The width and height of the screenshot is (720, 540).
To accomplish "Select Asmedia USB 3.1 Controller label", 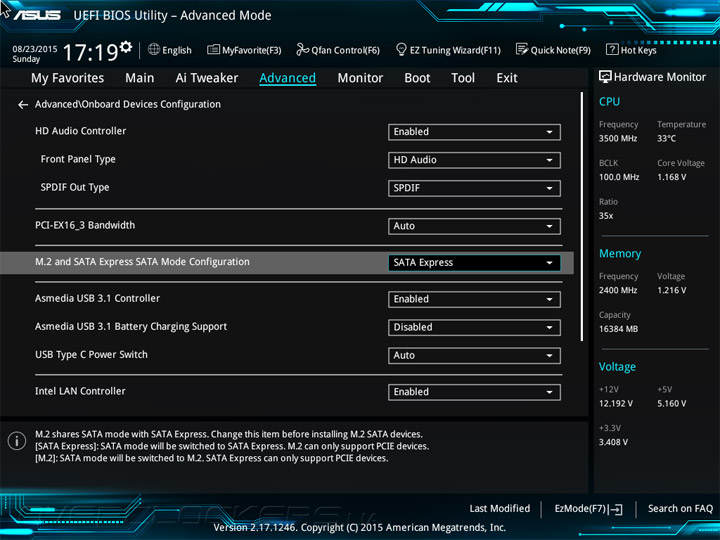I will coord(97,298).
